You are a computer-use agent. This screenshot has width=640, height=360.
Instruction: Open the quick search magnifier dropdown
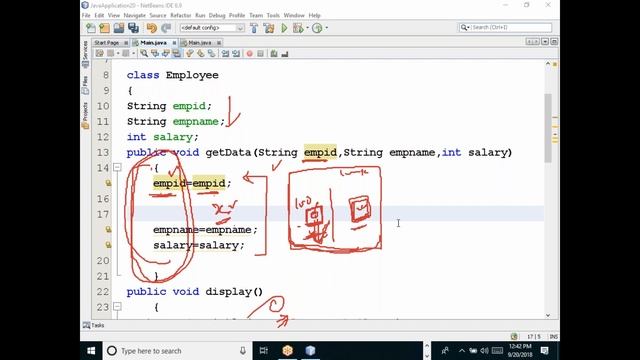[465, 27]
